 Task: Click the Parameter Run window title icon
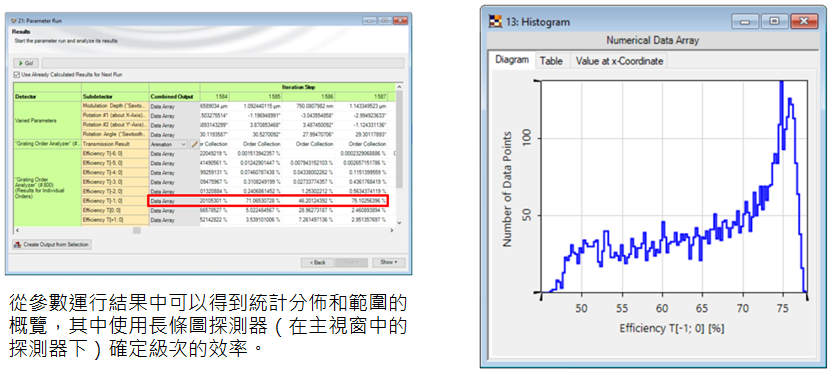13,21
